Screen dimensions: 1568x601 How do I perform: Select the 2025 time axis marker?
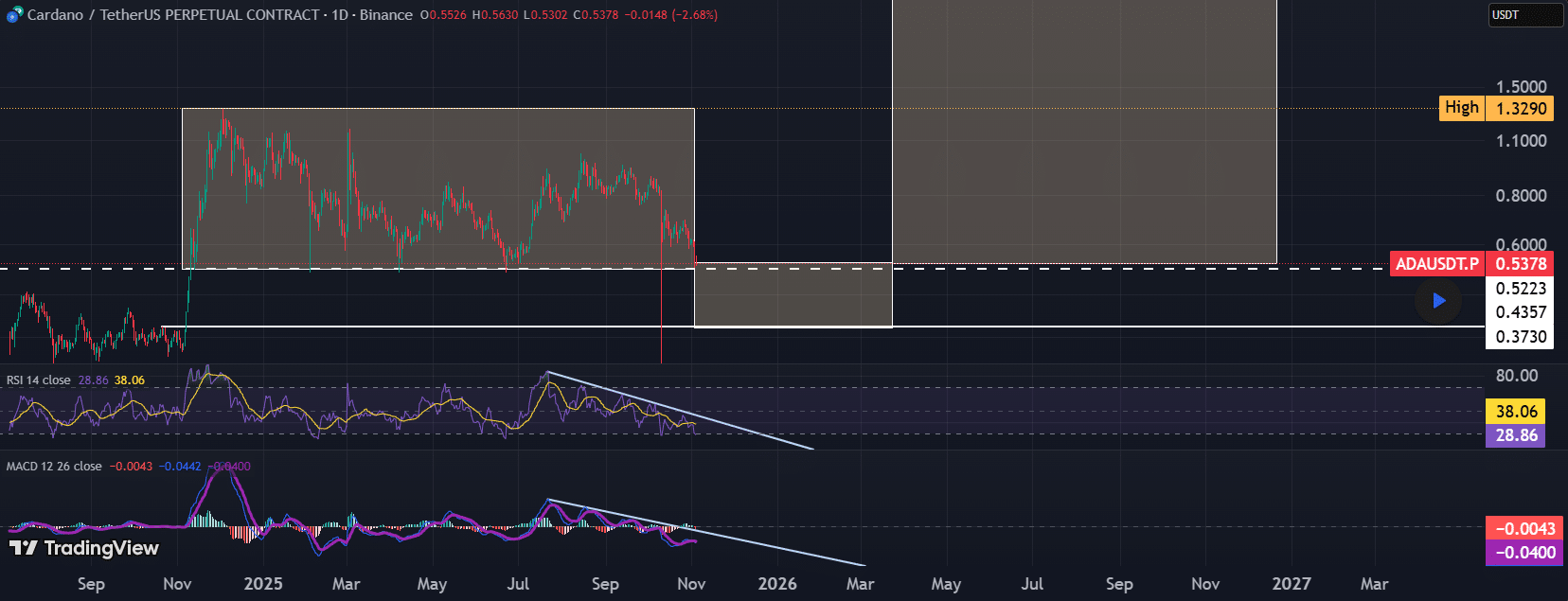pos(263,584)
